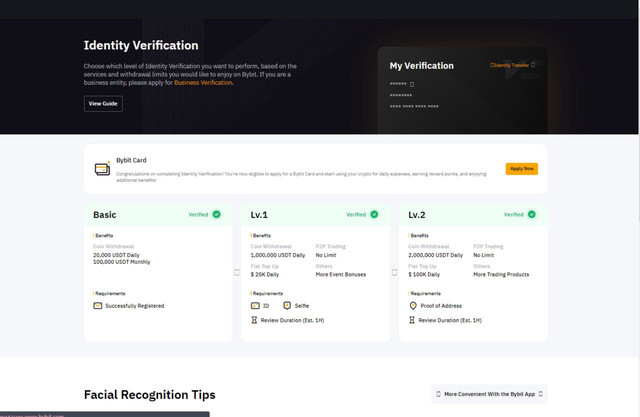Click the envelope icon beside Successfully Registered
The image size is (640, 417).
pyautogui.click(x=98, y=306)
